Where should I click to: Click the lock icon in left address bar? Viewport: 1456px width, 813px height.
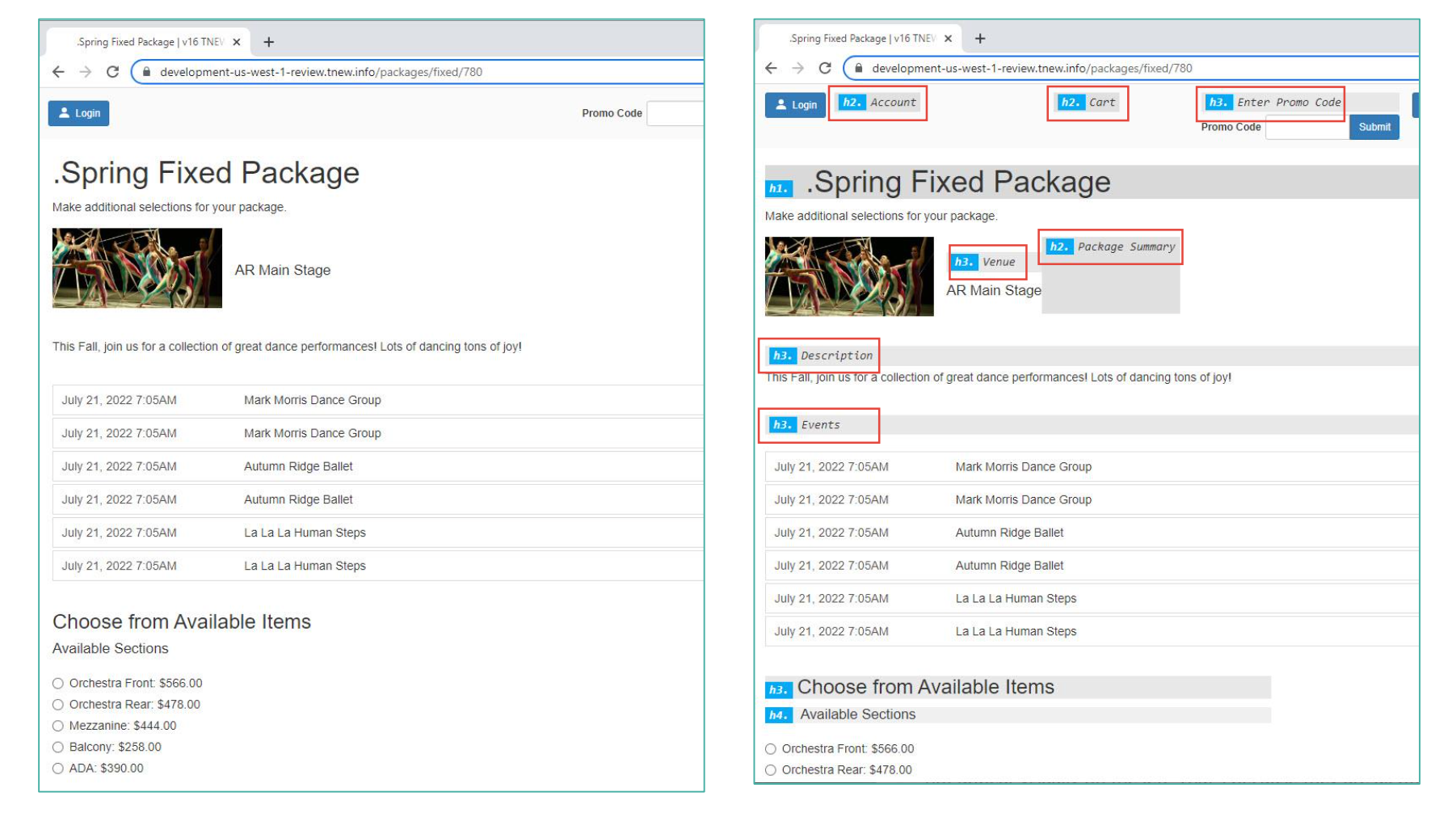(146, 72)
